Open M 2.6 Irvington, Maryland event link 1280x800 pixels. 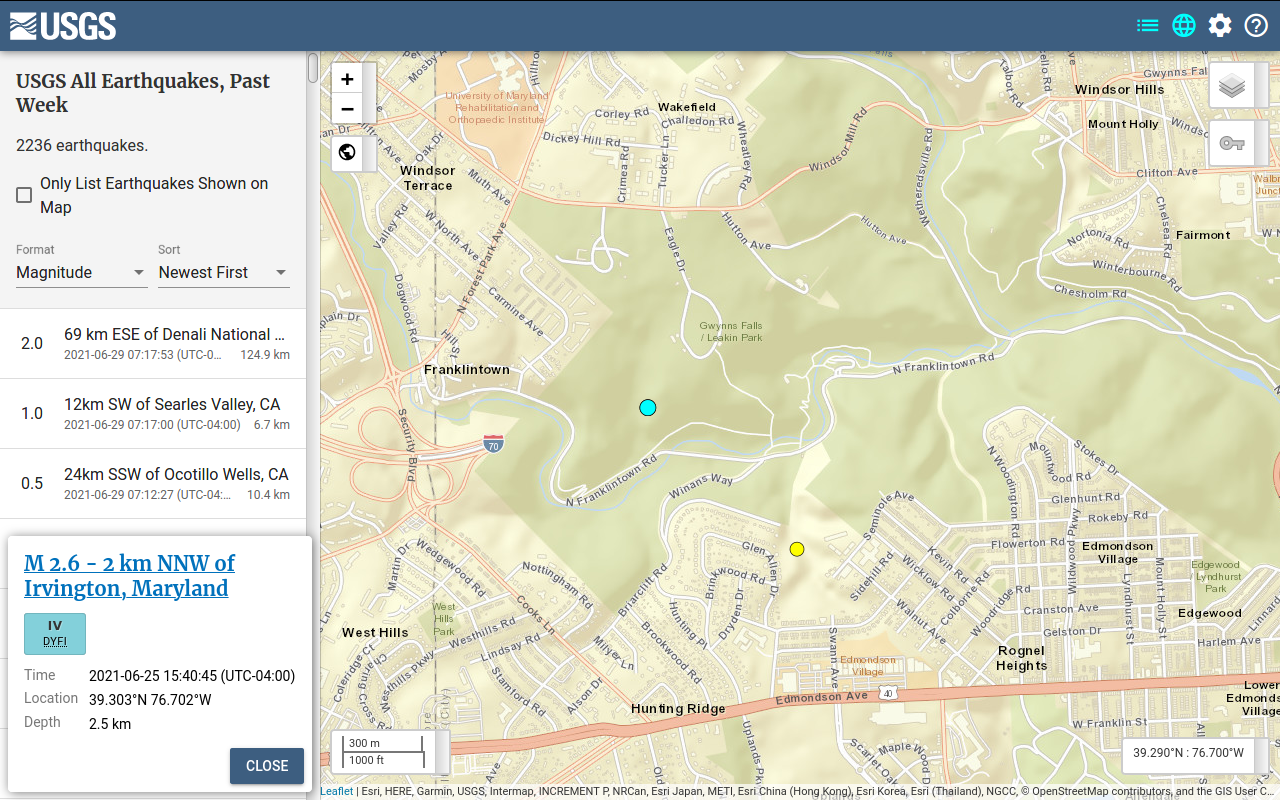(129, 575)
